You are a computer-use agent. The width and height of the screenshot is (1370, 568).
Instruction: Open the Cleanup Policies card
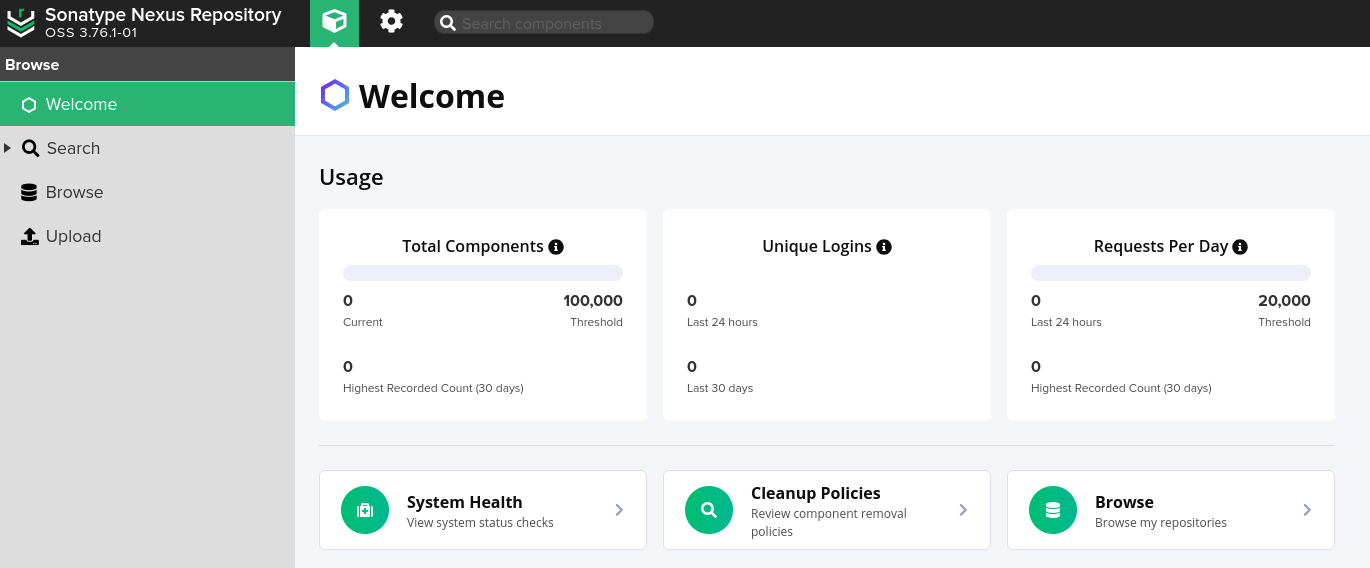pos(827,510)
